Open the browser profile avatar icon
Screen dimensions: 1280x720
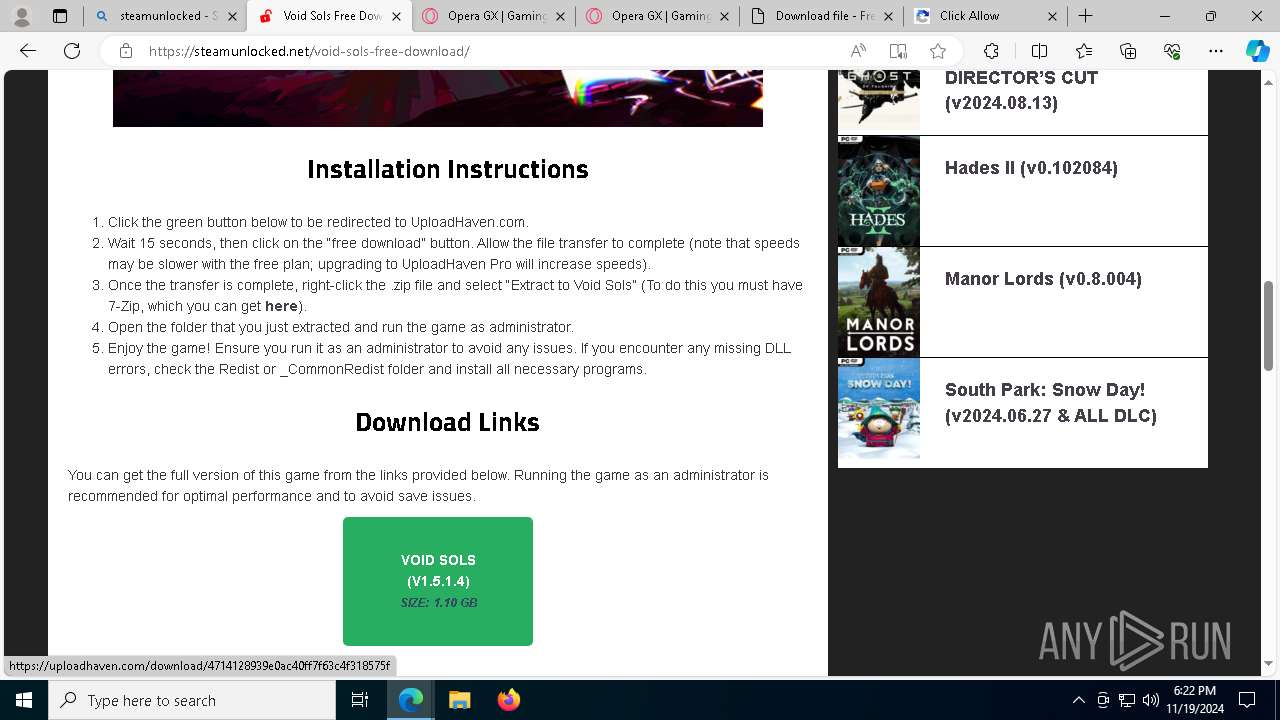coord(21,16)
